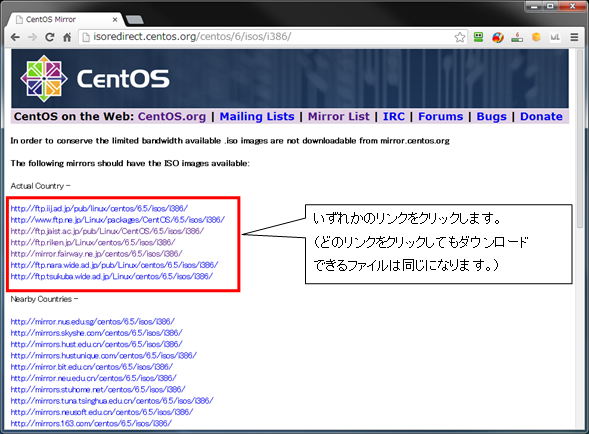Click the browser Forward arrow
Screen dimensions: 589x434
coord(33,37)
